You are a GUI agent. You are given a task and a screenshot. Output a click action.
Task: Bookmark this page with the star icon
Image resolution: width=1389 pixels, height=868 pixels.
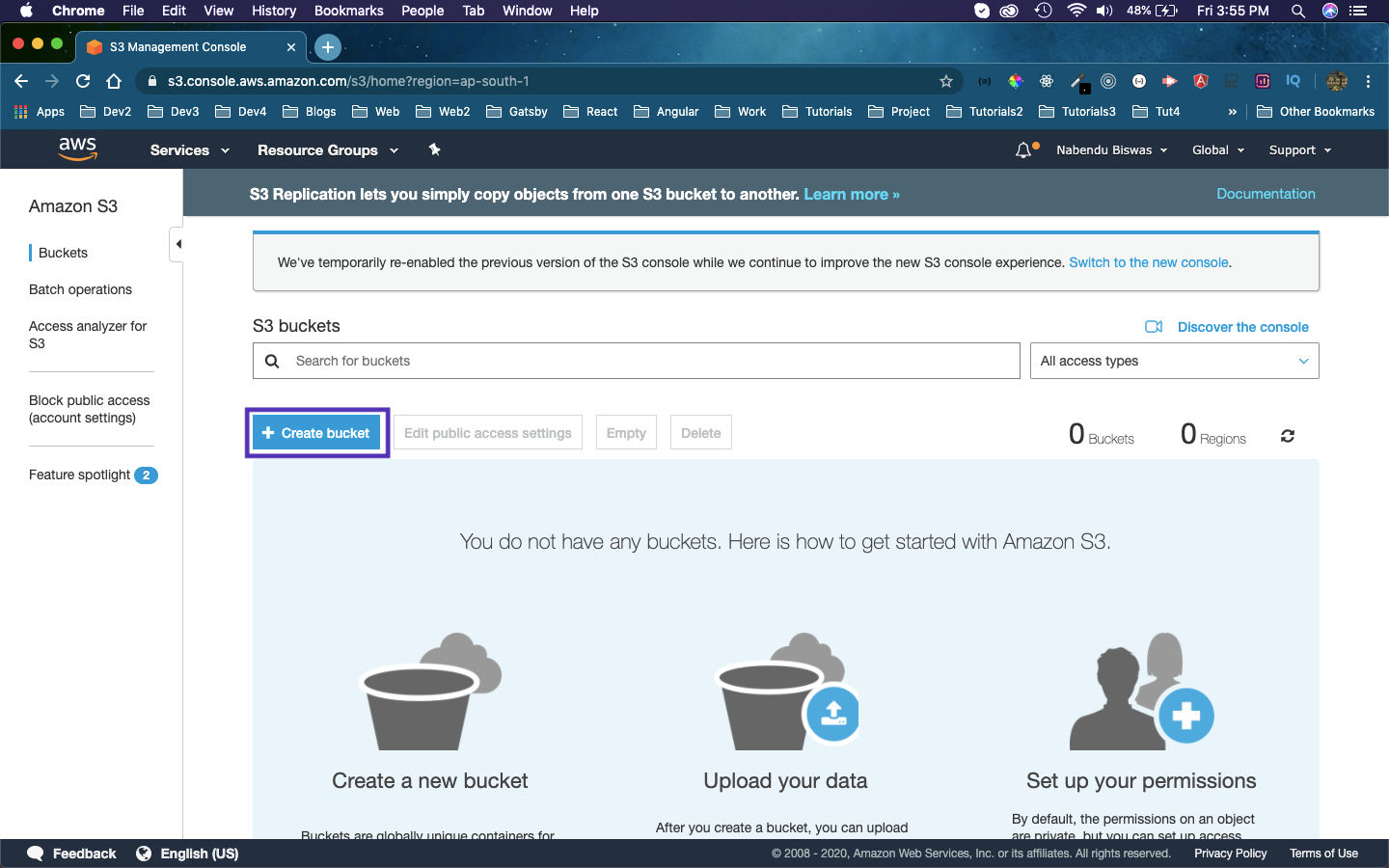point(946,81)
